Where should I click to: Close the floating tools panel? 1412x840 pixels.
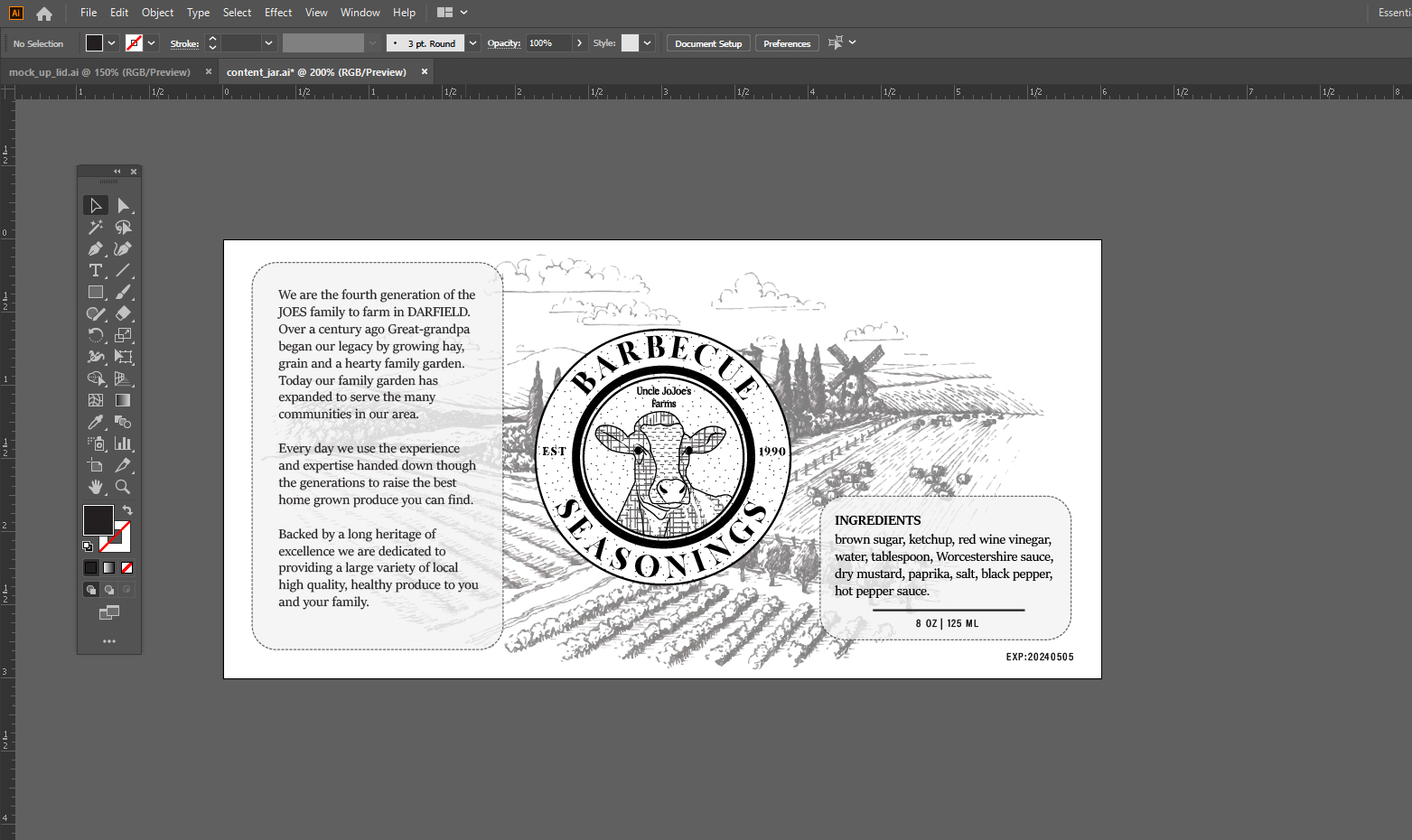pos(134,172)
